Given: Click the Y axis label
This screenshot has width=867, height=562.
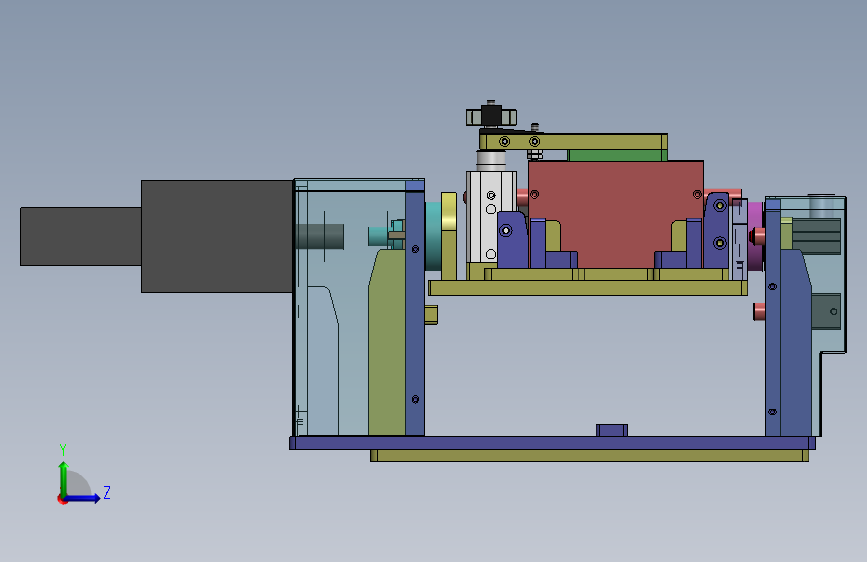Looking at the screenshot, I should tap(63, 450).
